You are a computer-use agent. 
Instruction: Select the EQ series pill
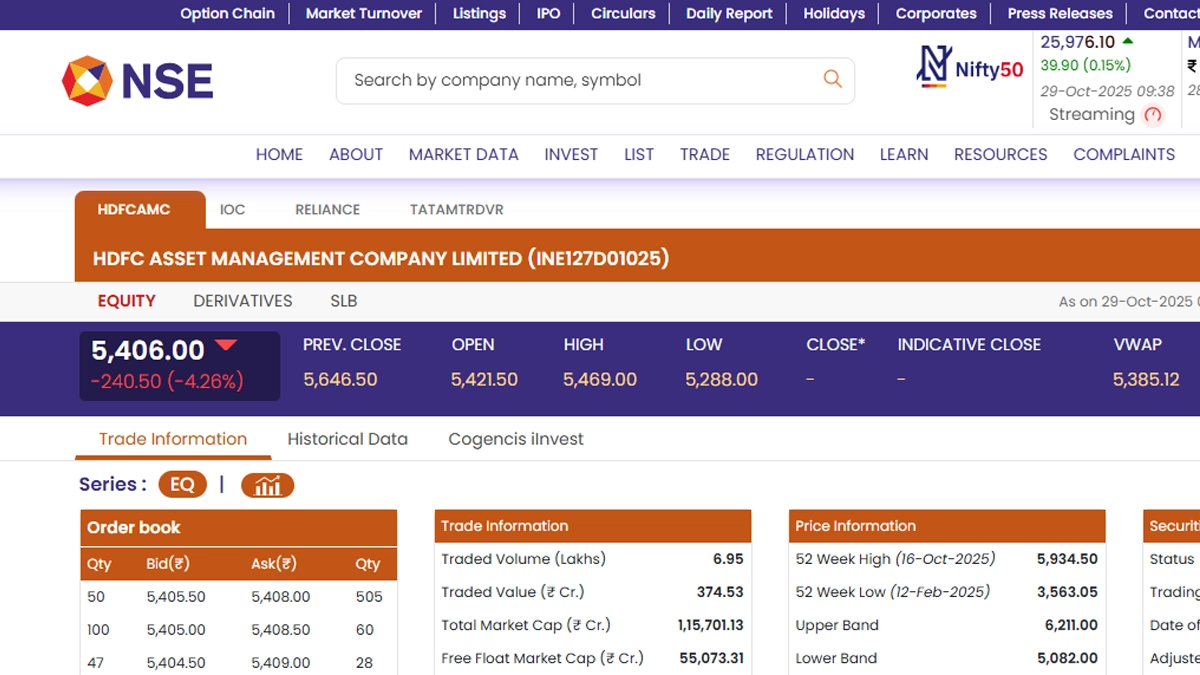click(182, 485)
